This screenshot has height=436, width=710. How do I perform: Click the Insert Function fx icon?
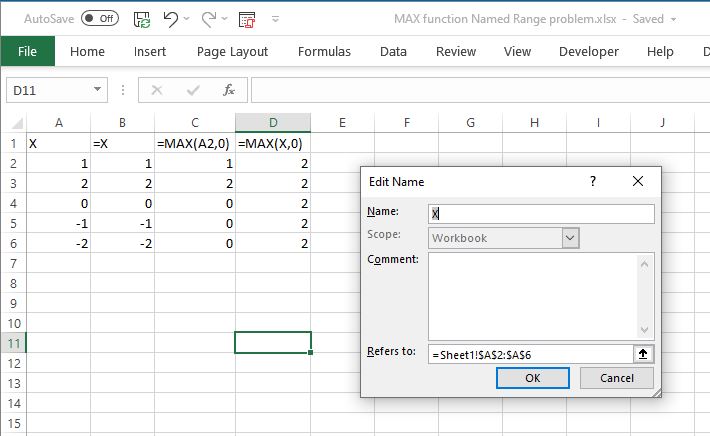pos(229,90)
